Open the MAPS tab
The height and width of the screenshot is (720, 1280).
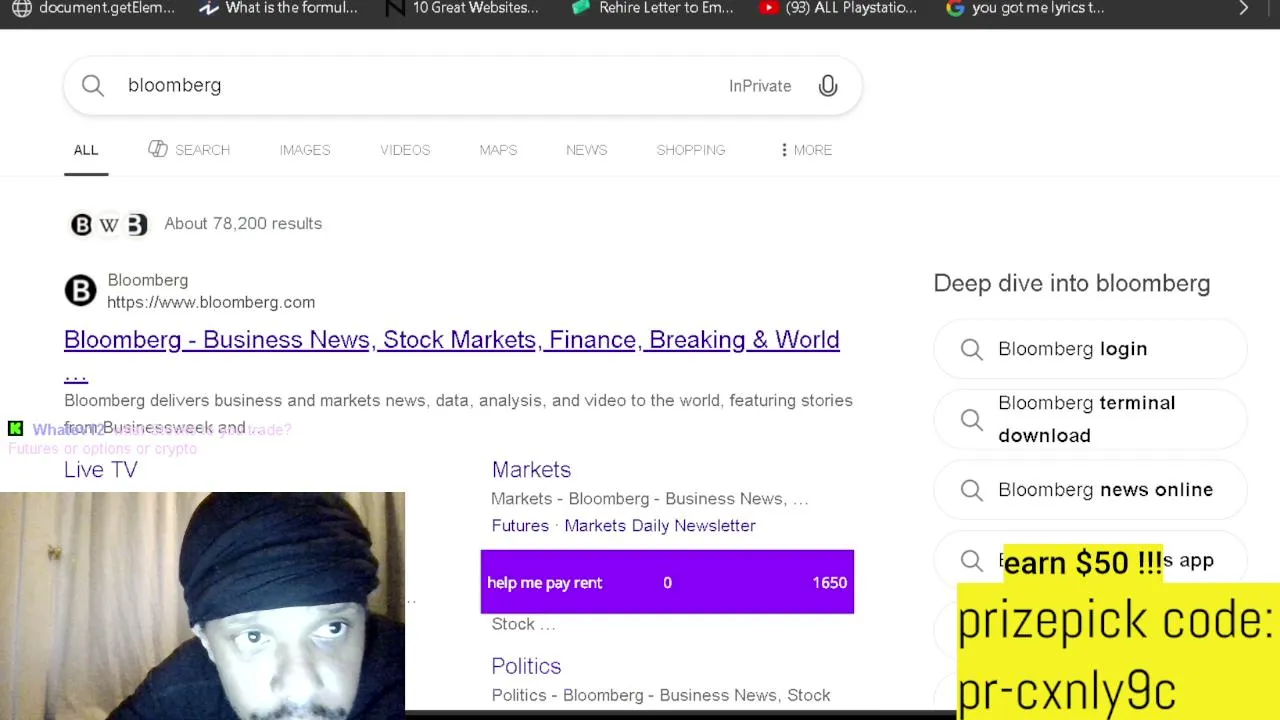[x=498, y=150]
